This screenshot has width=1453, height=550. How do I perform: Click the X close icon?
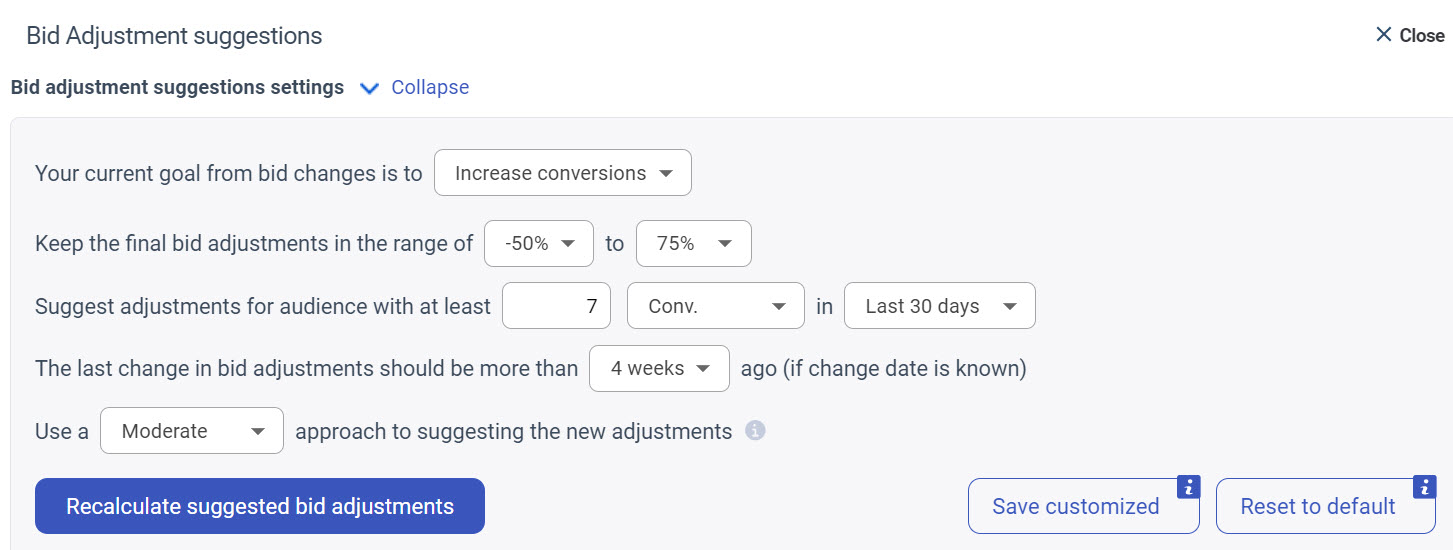tap(1384, 35)
